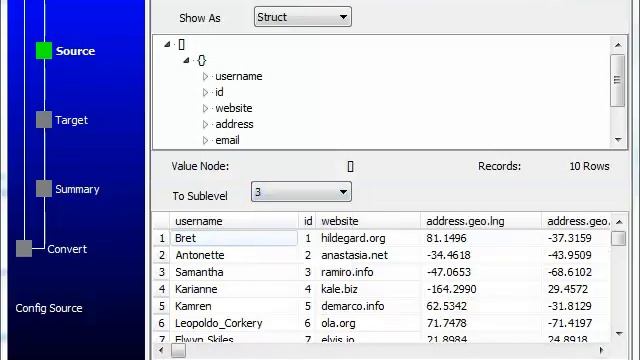Select the Samantha username cell
The image size is (640, 360).
tap(234, 272)
